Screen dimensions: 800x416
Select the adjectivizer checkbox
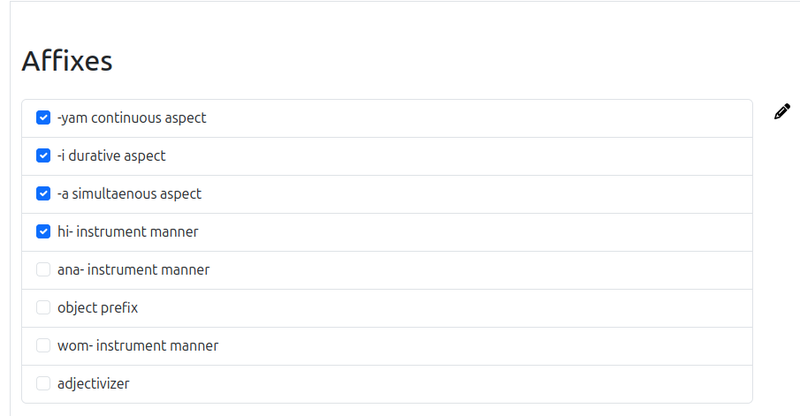[43, 384]
